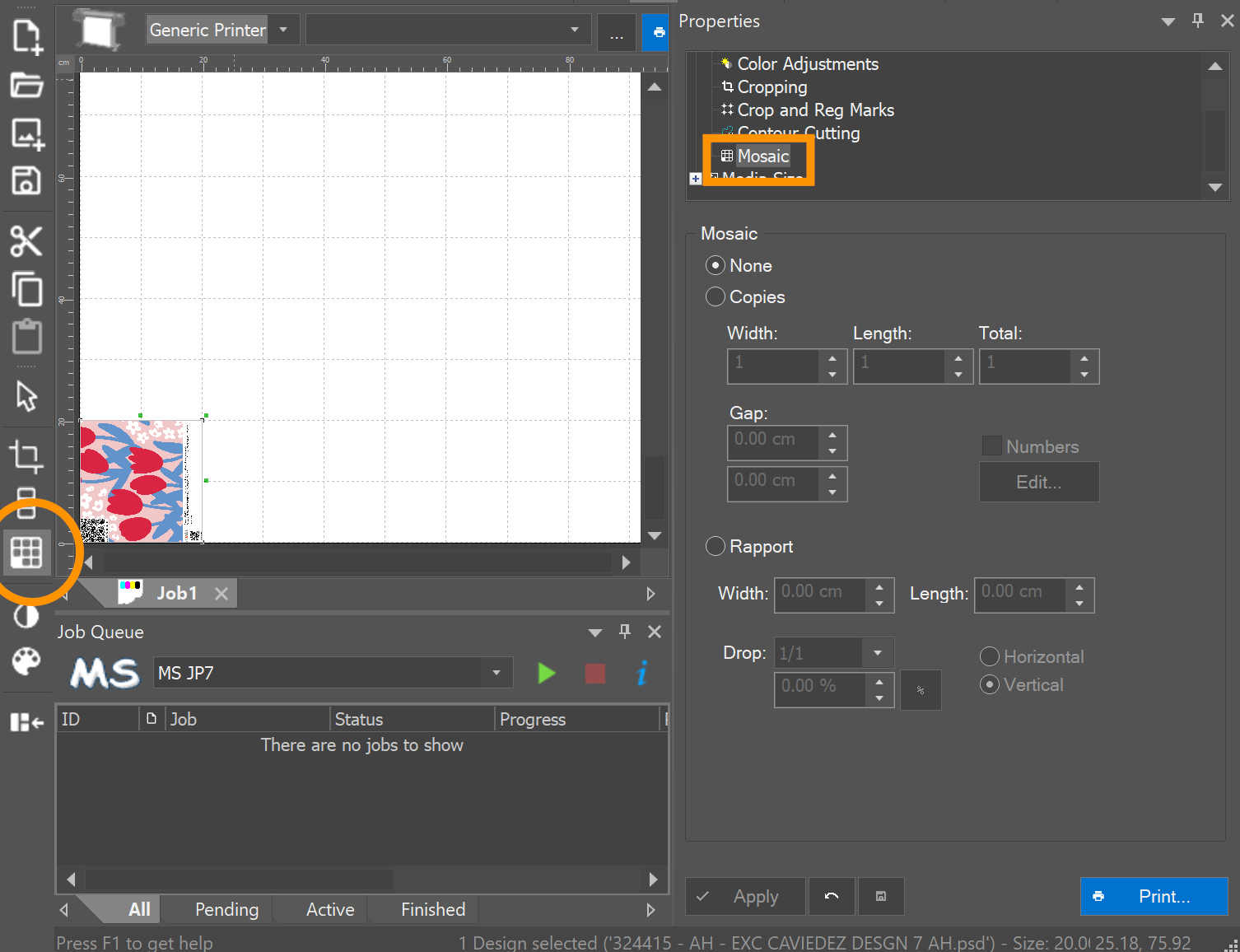The image size is (1240, 952).
Task: Select the arrow pointer tool
Action: [26, 396]
